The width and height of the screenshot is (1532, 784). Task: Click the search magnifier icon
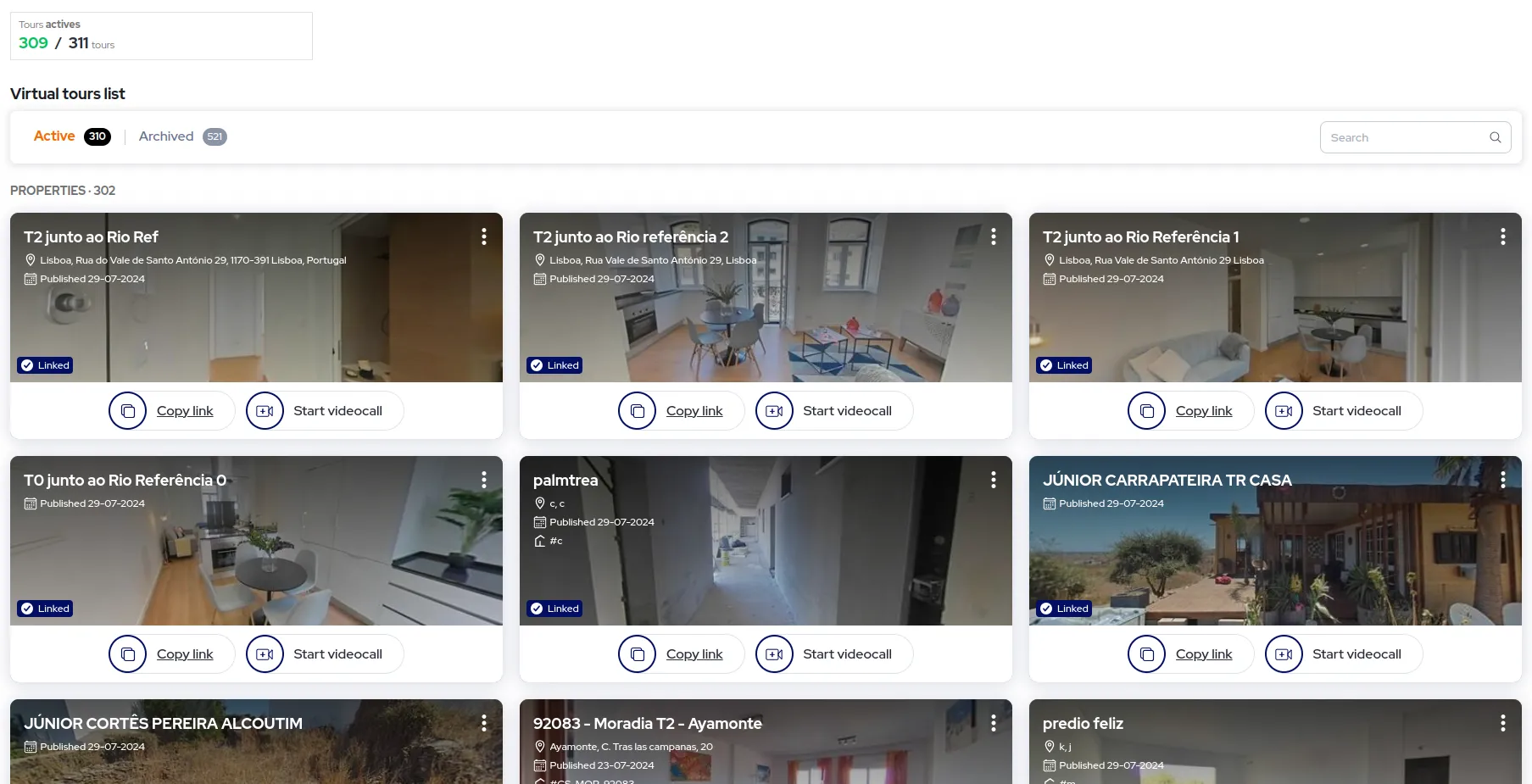[1496, 136]
